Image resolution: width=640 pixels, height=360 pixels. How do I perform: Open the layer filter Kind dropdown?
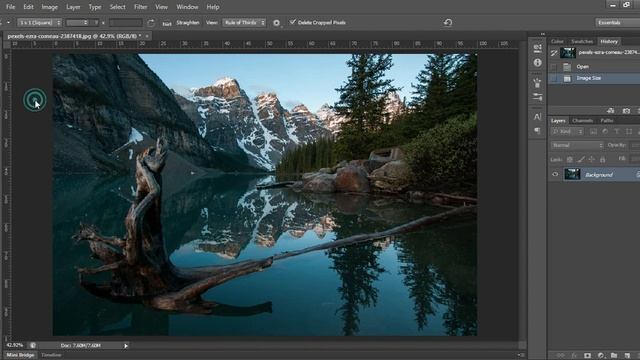567,131
